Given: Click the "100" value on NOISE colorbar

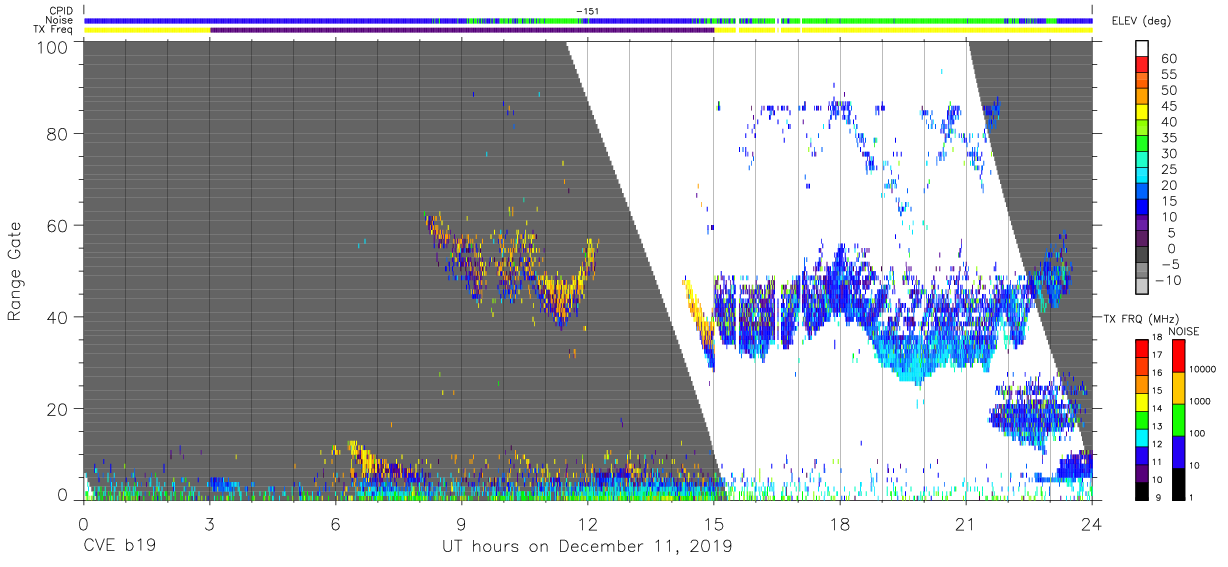Looking at the screenshot, I should coord(1197,433).
